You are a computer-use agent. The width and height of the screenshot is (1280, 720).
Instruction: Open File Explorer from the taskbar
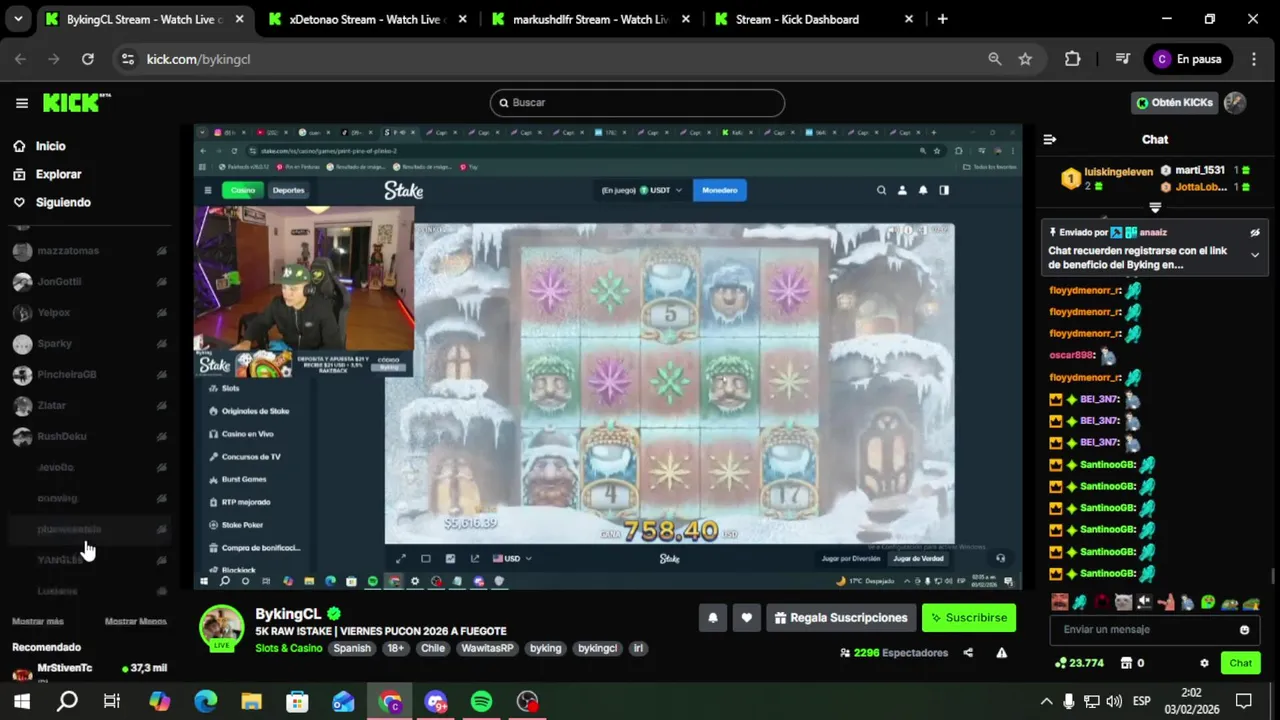point(251,702)
